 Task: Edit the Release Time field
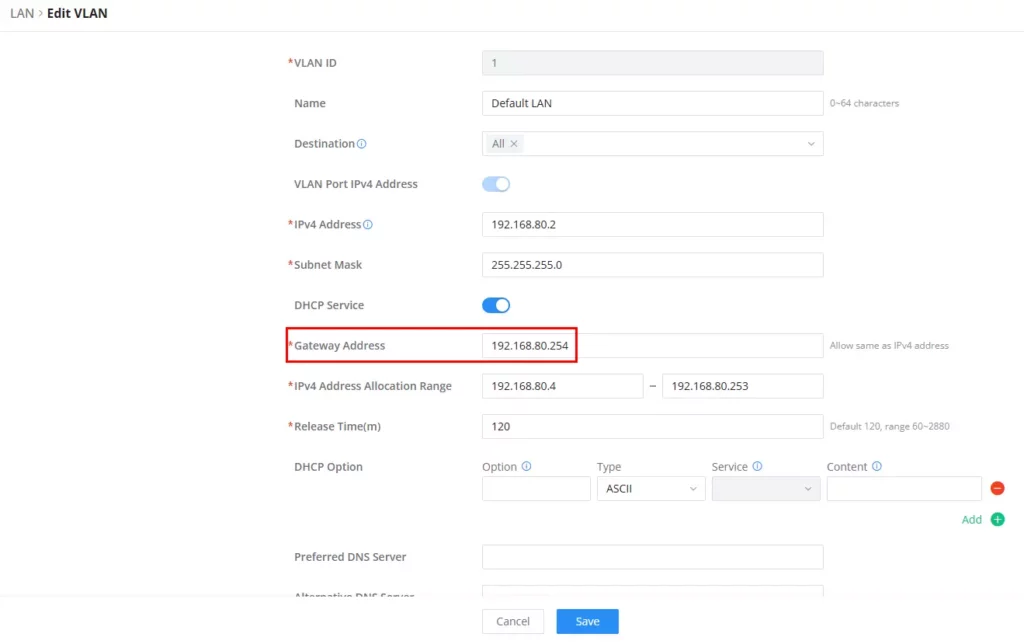pyautogui.click(x=652, y=427)
